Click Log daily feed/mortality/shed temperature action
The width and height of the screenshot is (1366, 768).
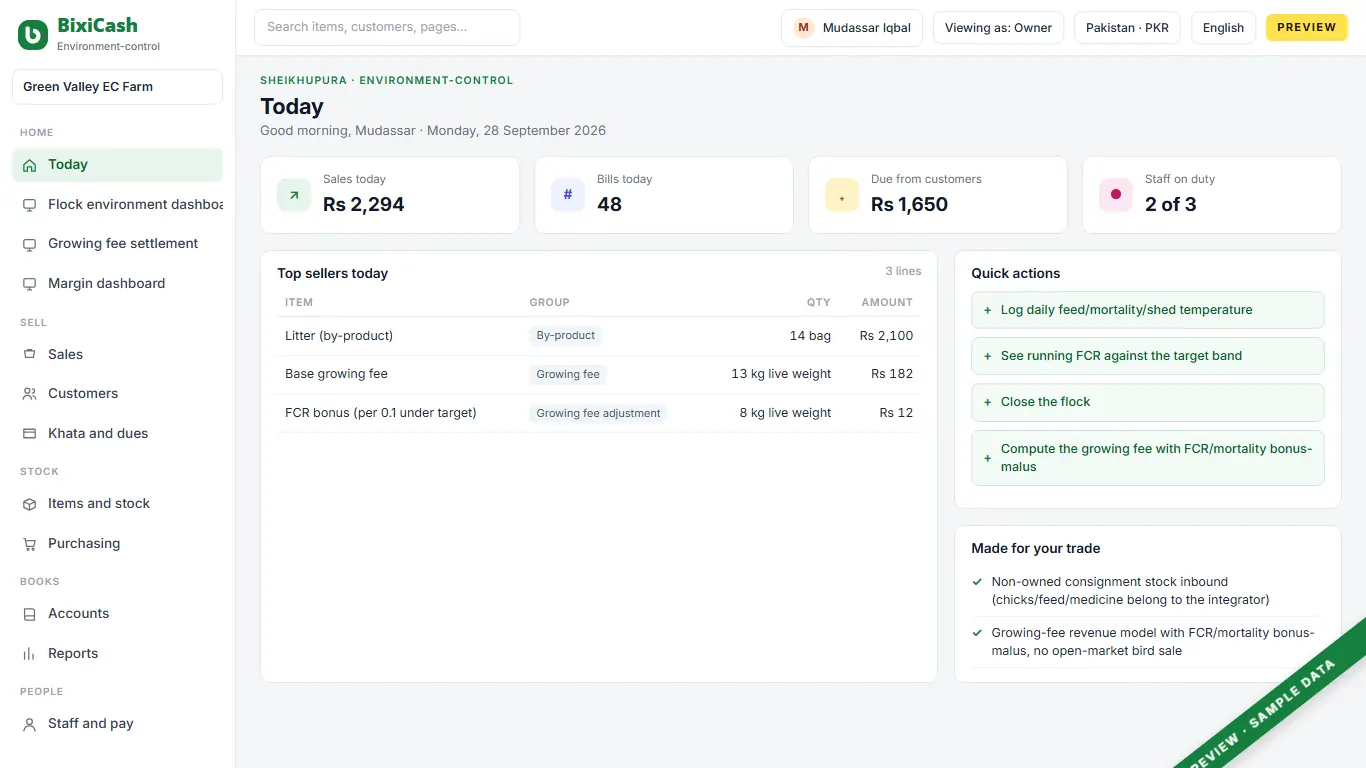[x=1148, y=310]
